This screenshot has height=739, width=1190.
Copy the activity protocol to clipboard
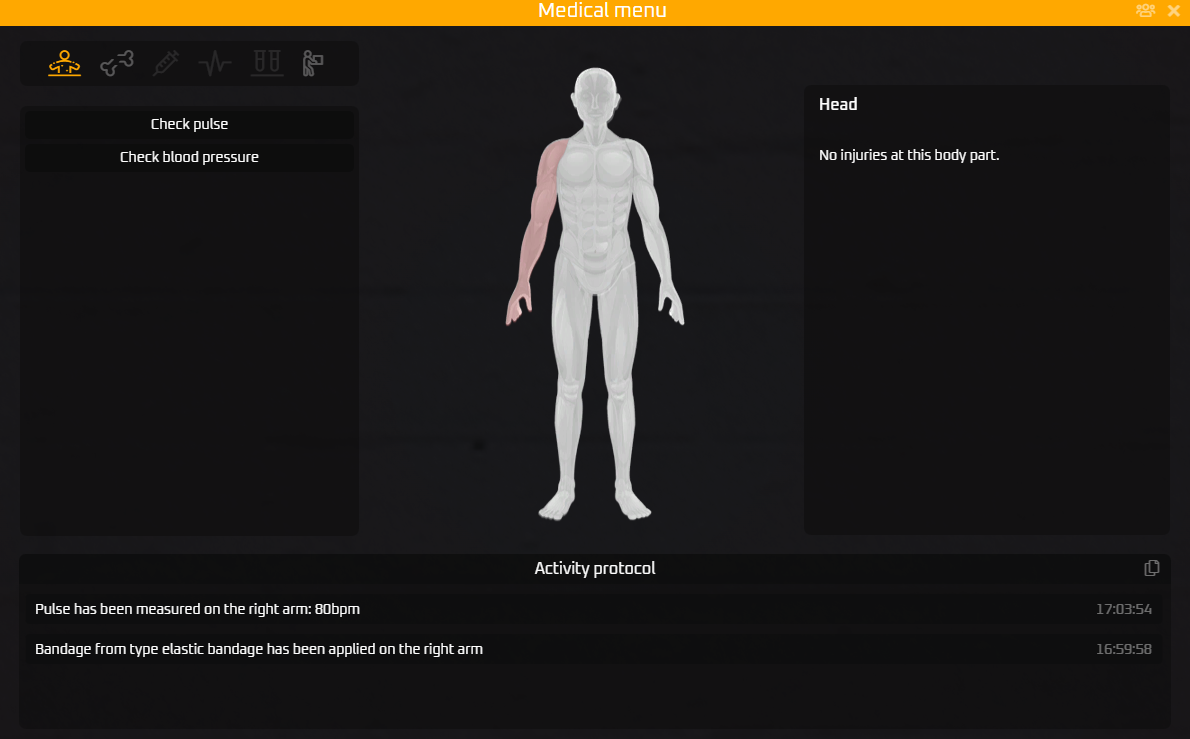[1152, 568]
